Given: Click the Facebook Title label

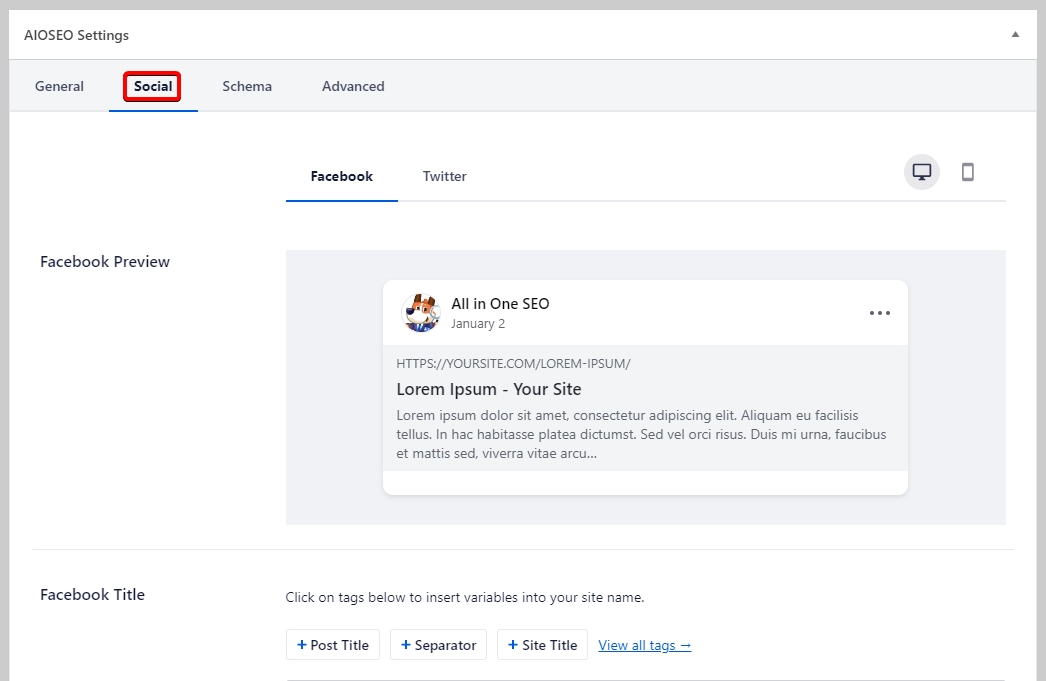Looking at the screenshot, I should pyautogui.click(x=92, y=594).
